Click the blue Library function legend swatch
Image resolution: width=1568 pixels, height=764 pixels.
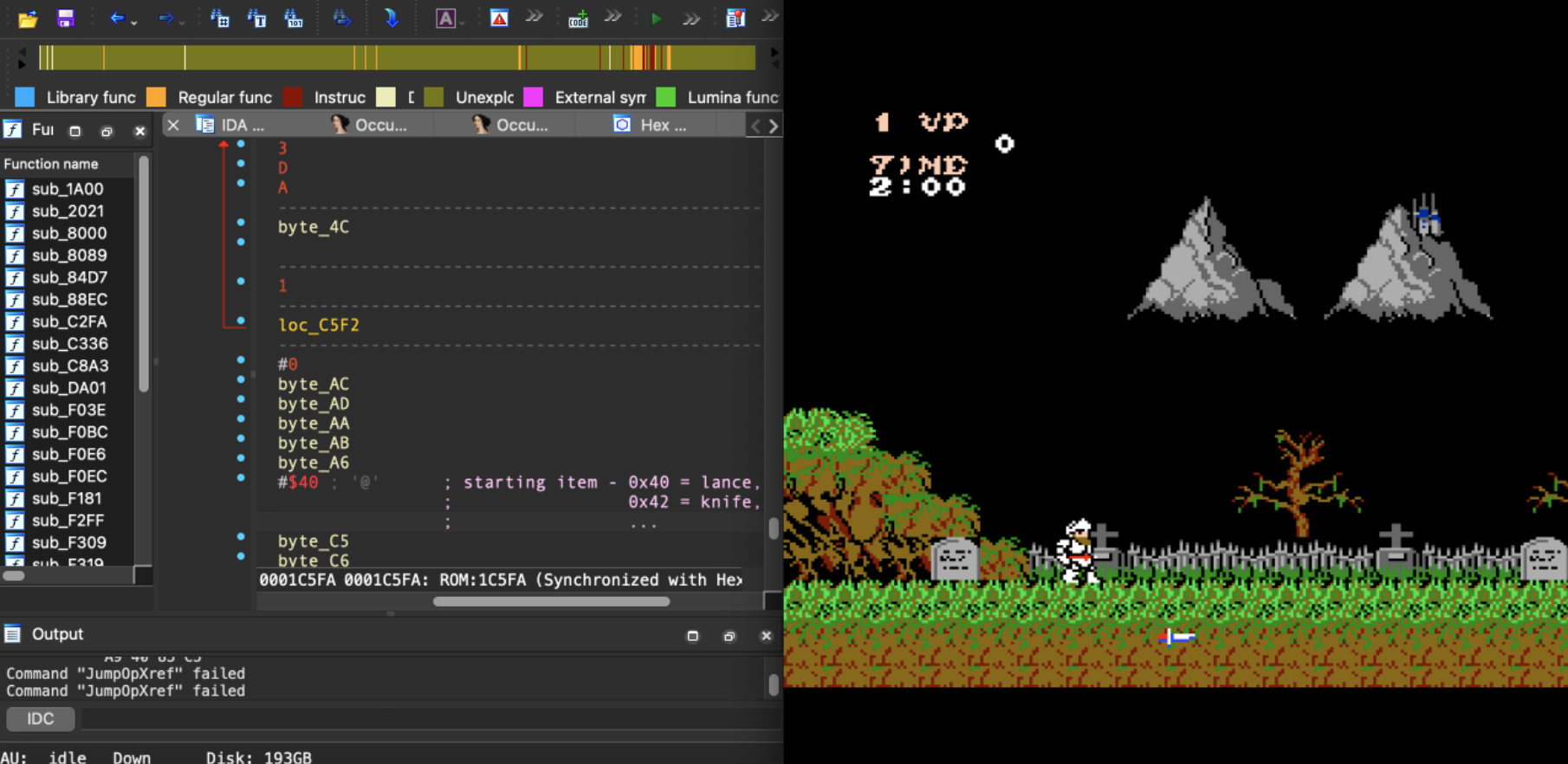click(25, 97)
